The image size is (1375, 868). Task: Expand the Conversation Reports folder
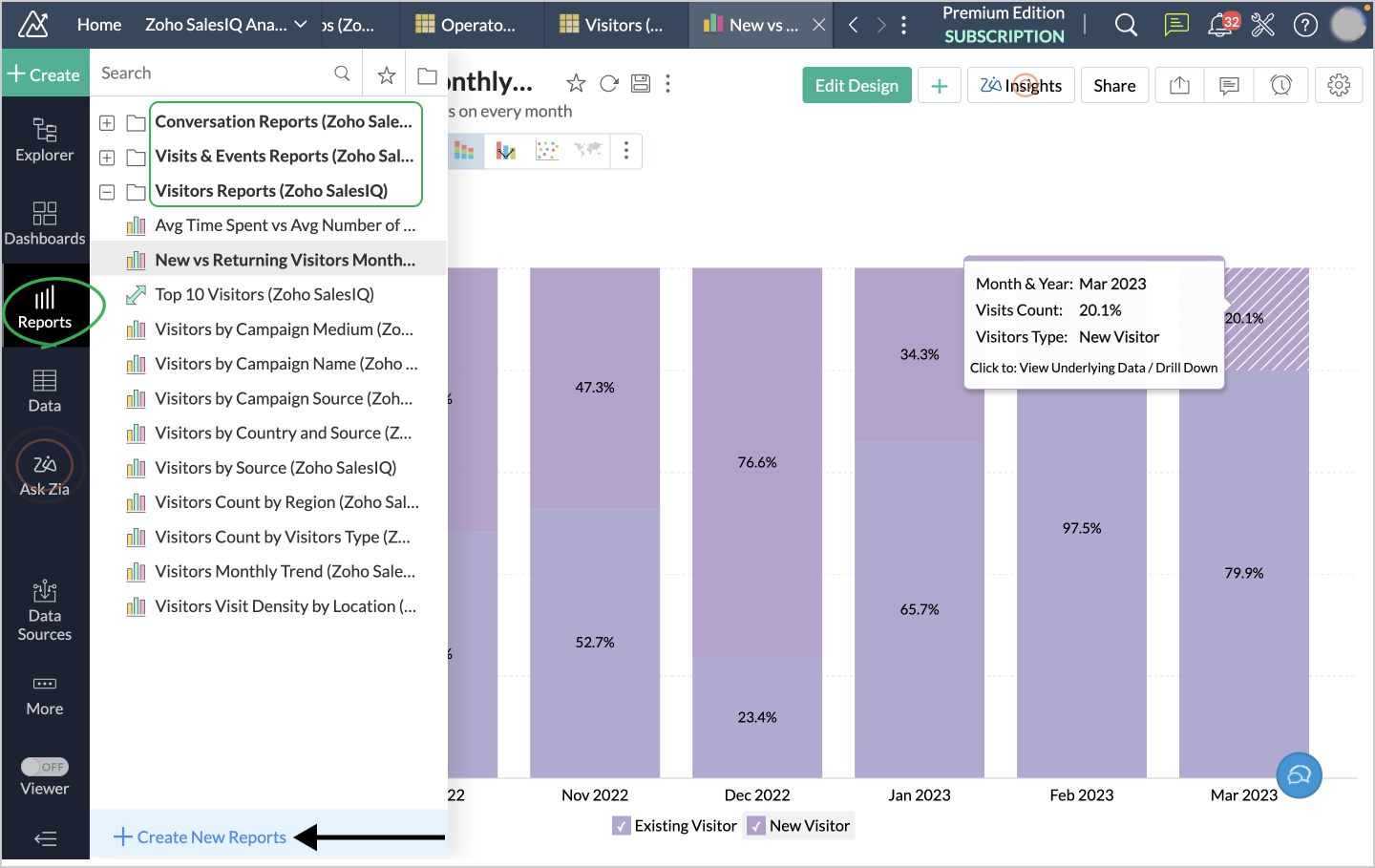(x=107, y=123)
